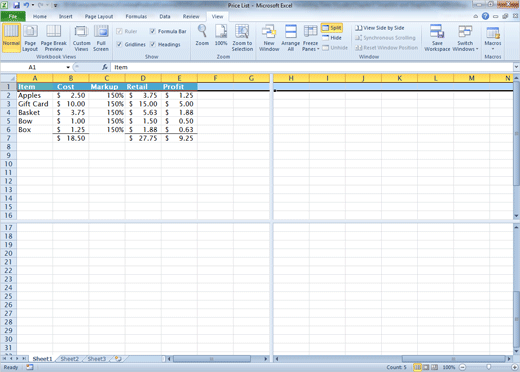The width and height of the screenshot is (520, 372).
Task: Select row 7 header
Action: (9, 138)
